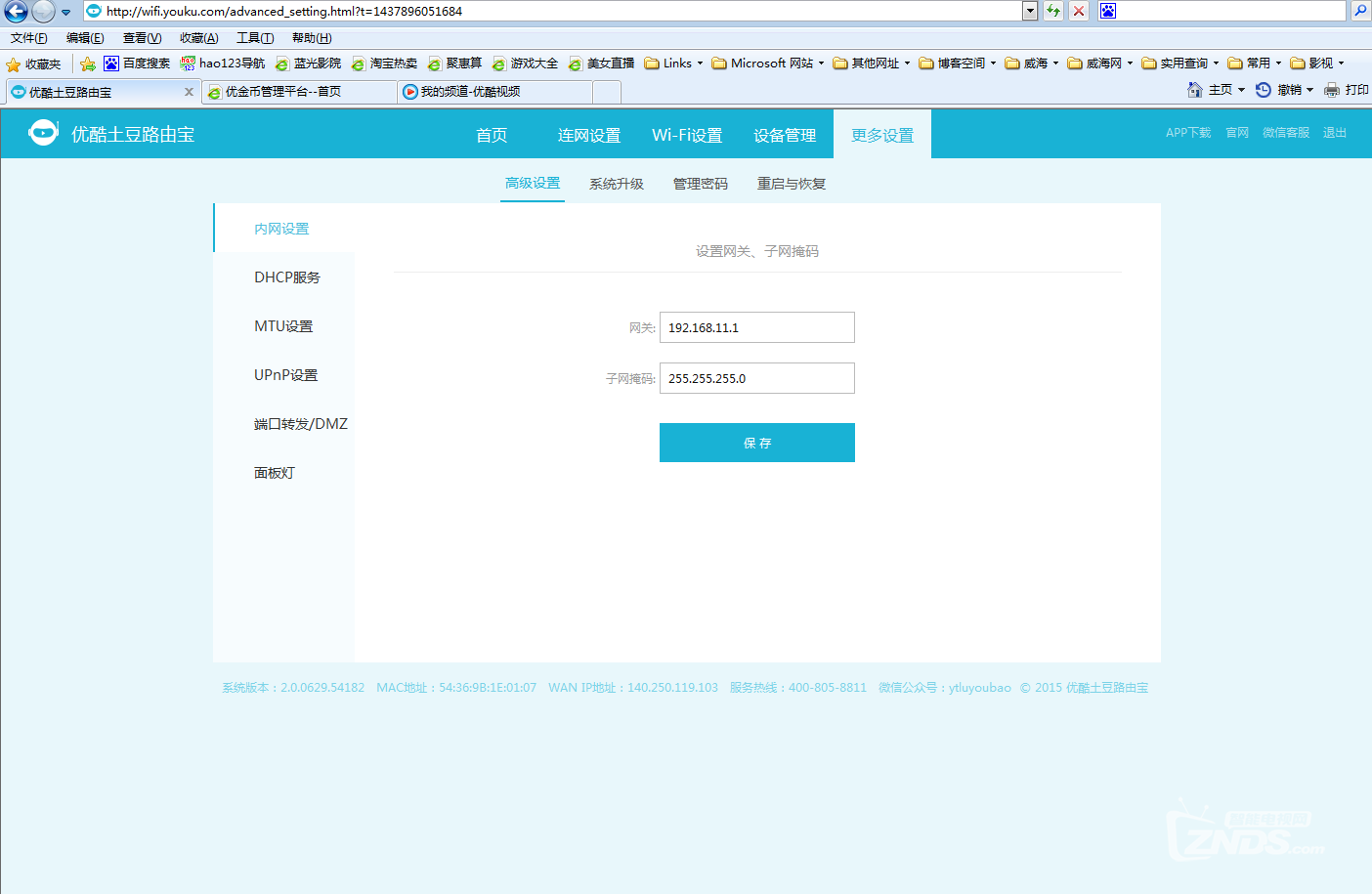This screenshot has width=1372, height=894.
Task: Select the 高级设置 sub-tab
Action: coord(533,184)
